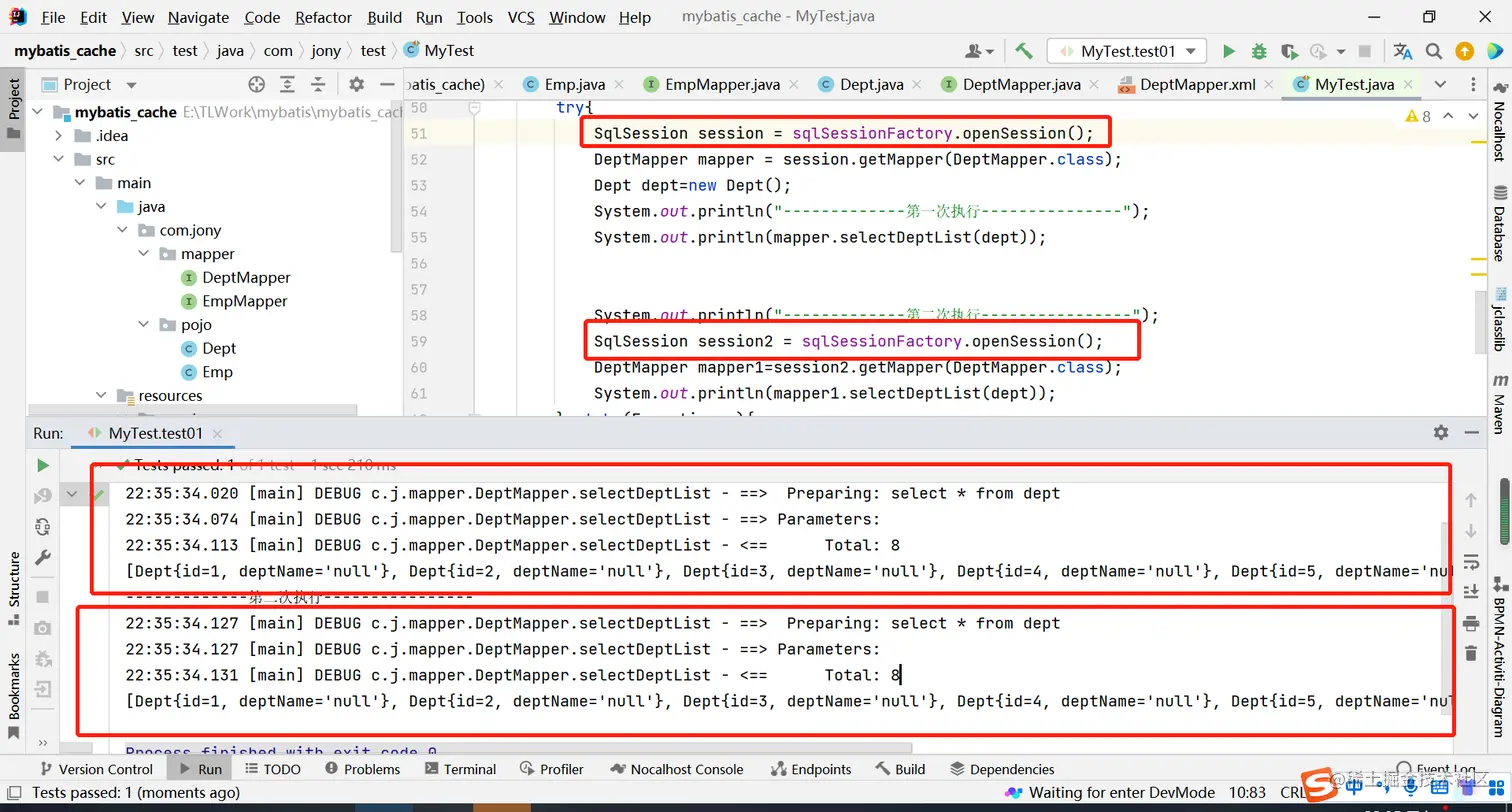This screenshot has height=812, width=1512.
Task: Toggle scroll to end of console output
Action: [x=1470, y=592]
